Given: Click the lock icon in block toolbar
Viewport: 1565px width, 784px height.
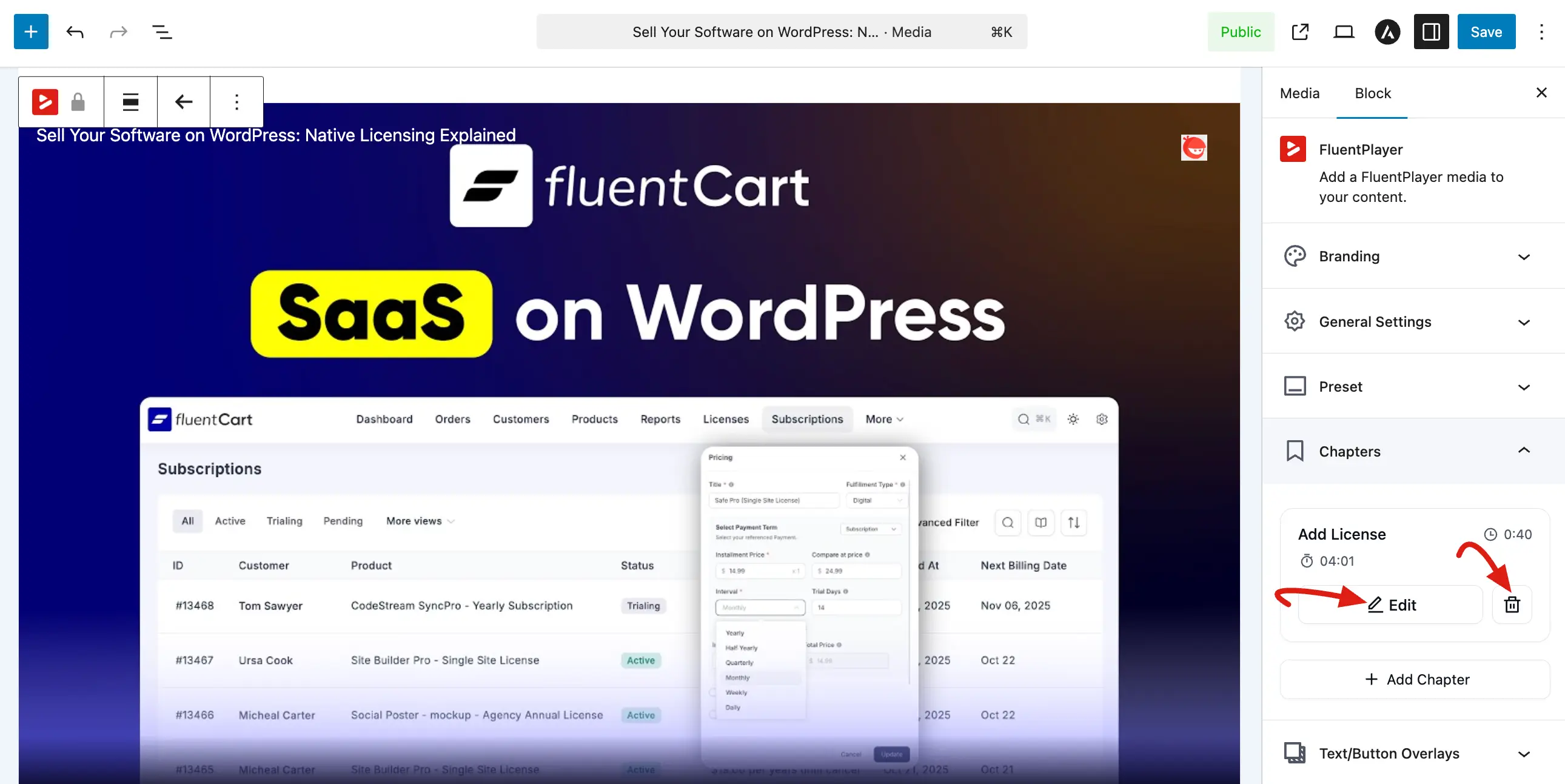Looking at the screenshot, I should 78,101.
